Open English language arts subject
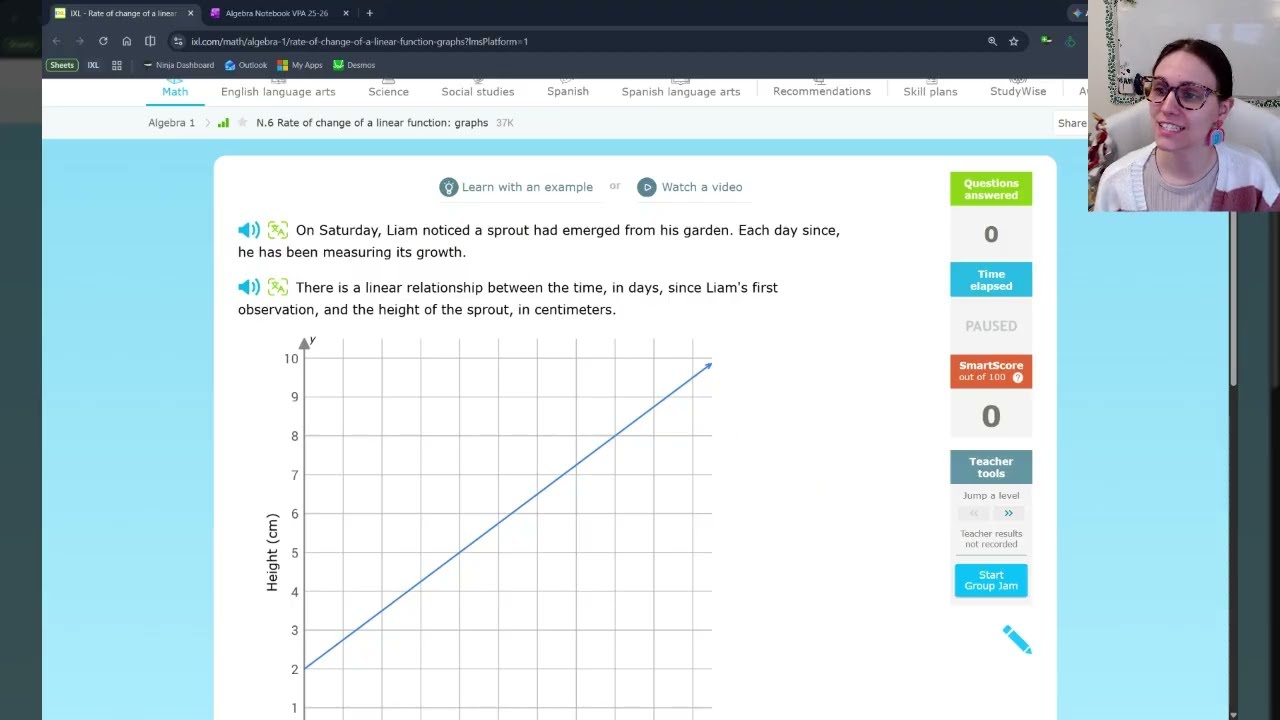This screenshot has width=1280, height=720. point(278,91)
